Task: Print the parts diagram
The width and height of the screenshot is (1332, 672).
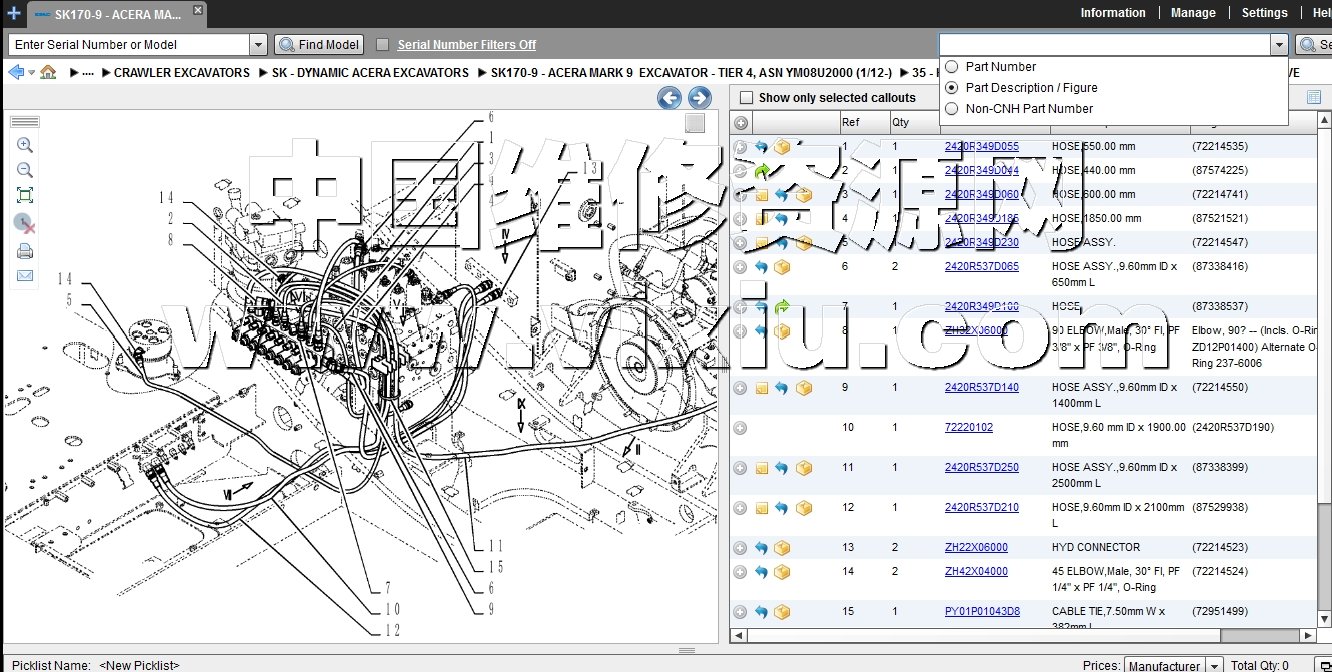Action: tap(25, 250)
